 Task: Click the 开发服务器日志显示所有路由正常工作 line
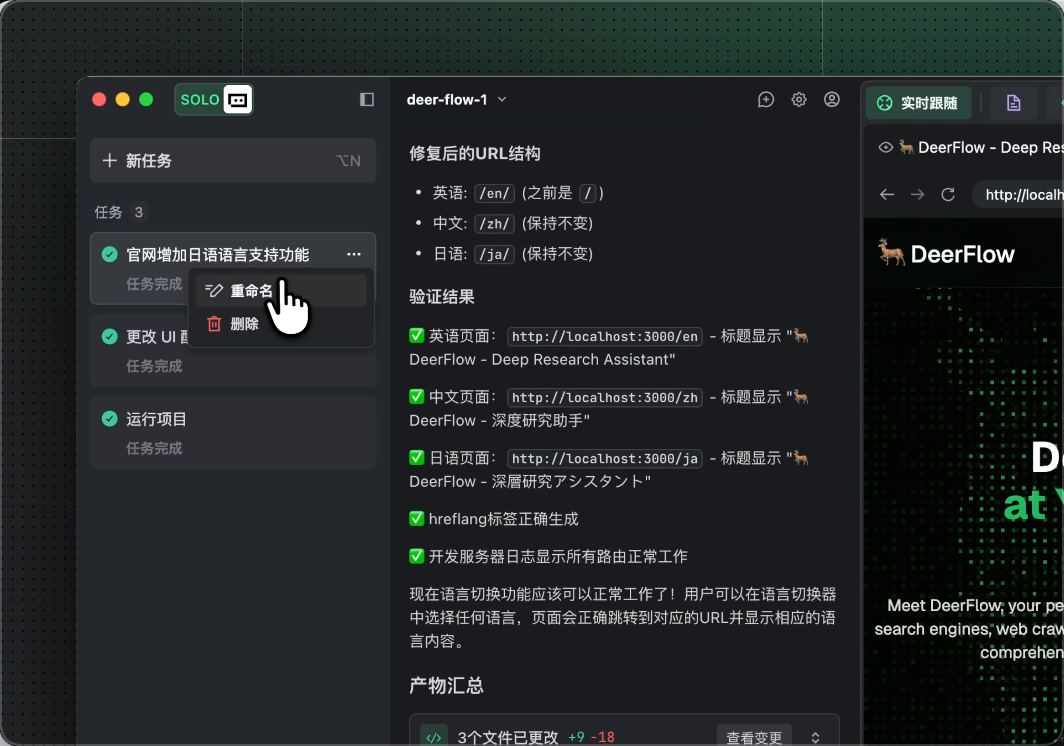pos(548,557)
